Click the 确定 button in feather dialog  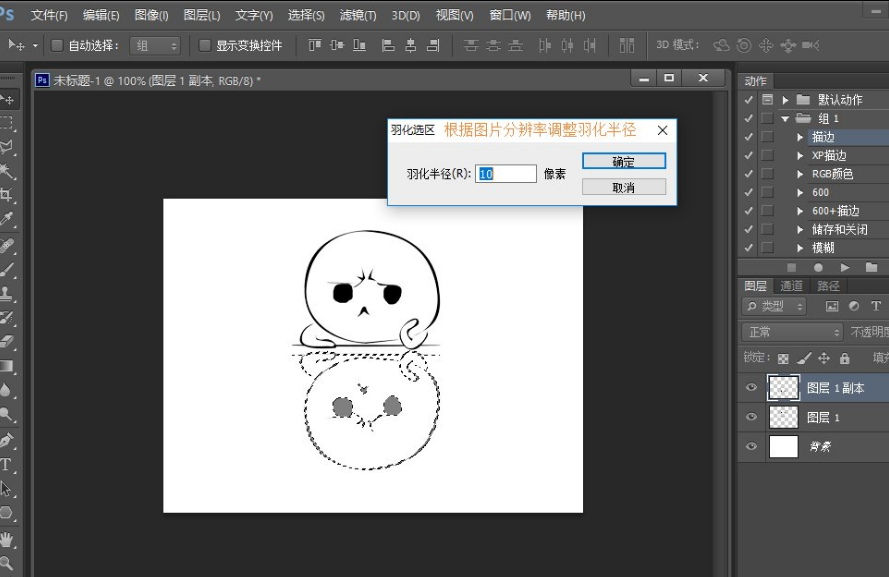(623, 162)
